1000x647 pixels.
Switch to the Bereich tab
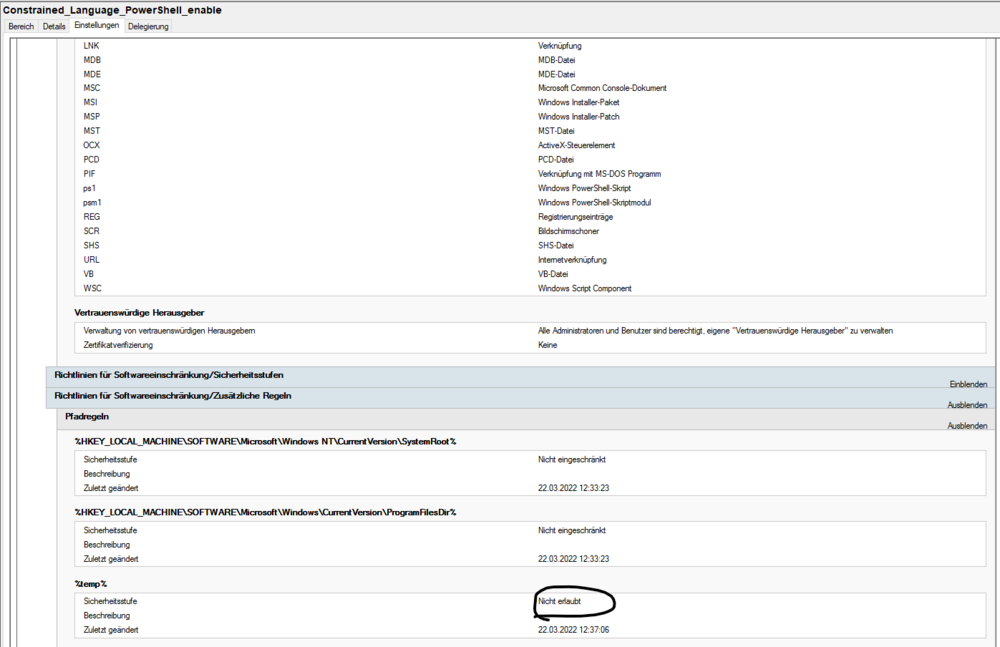tap(21, 26)
